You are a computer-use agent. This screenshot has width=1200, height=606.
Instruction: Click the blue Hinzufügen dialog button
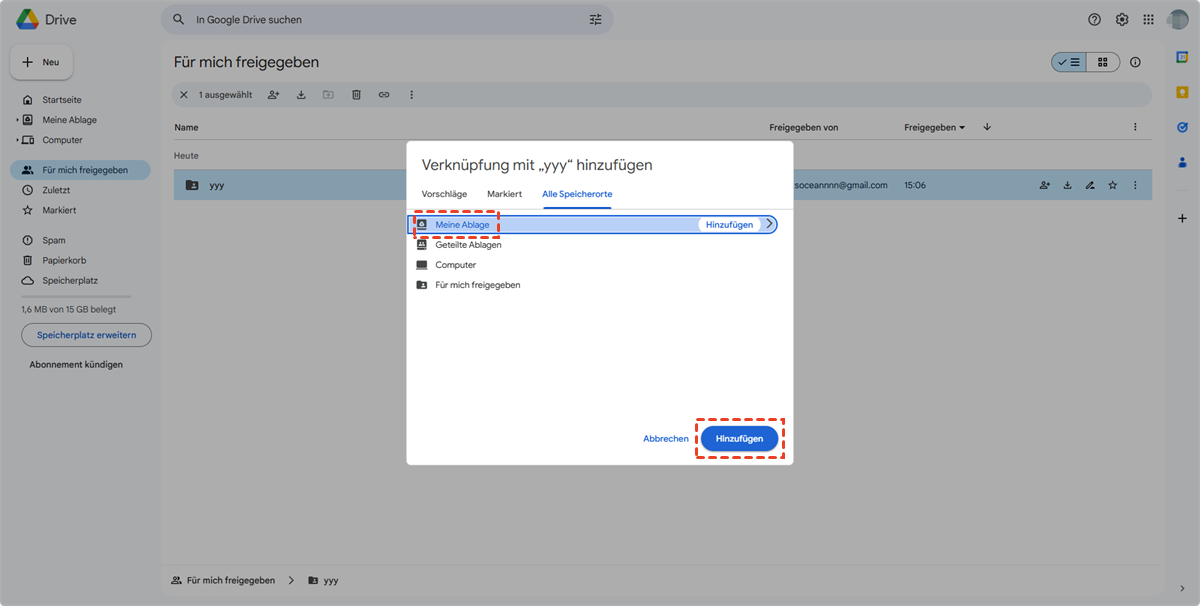tap(739, 439)
